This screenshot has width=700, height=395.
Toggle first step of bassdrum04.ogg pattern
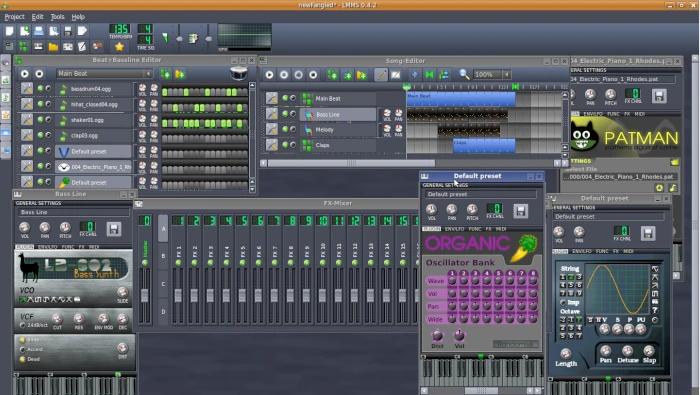(165, 92)
